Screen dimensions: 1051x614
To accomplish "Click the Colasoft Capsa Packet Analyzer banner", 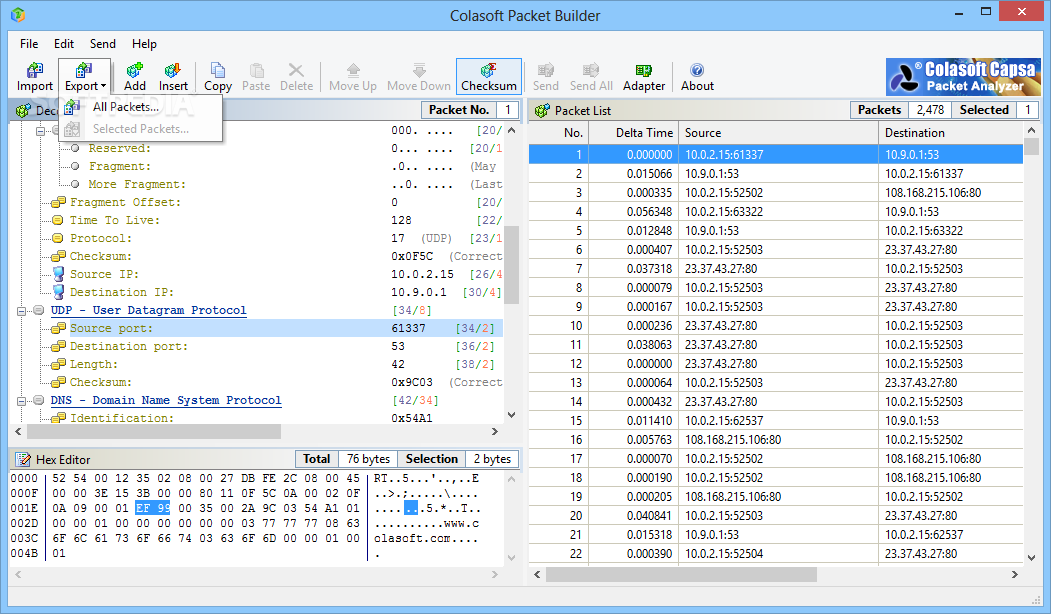I will pyautogui.click(x=963, y=76).
